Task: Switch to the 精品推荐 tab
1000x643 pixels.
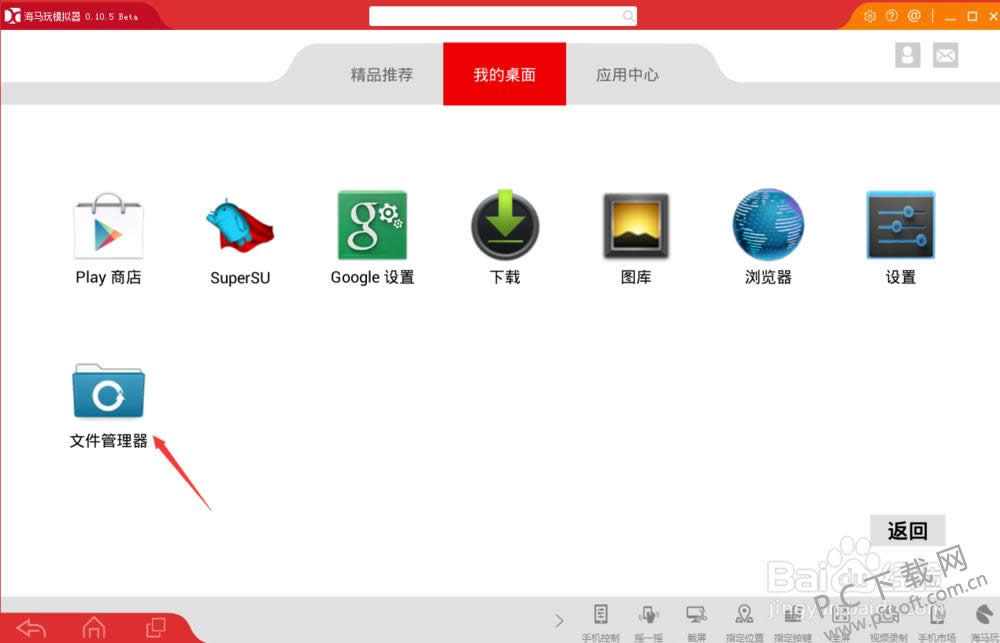Action: pos(381,75)
